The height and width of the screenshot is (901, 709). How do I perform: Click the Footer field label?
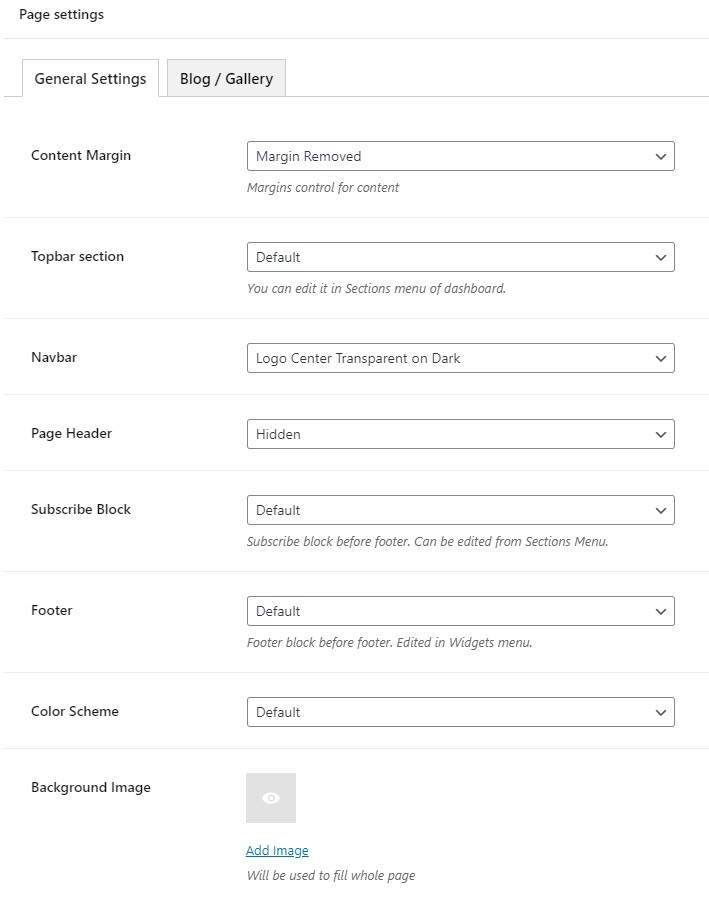point(52,610)
